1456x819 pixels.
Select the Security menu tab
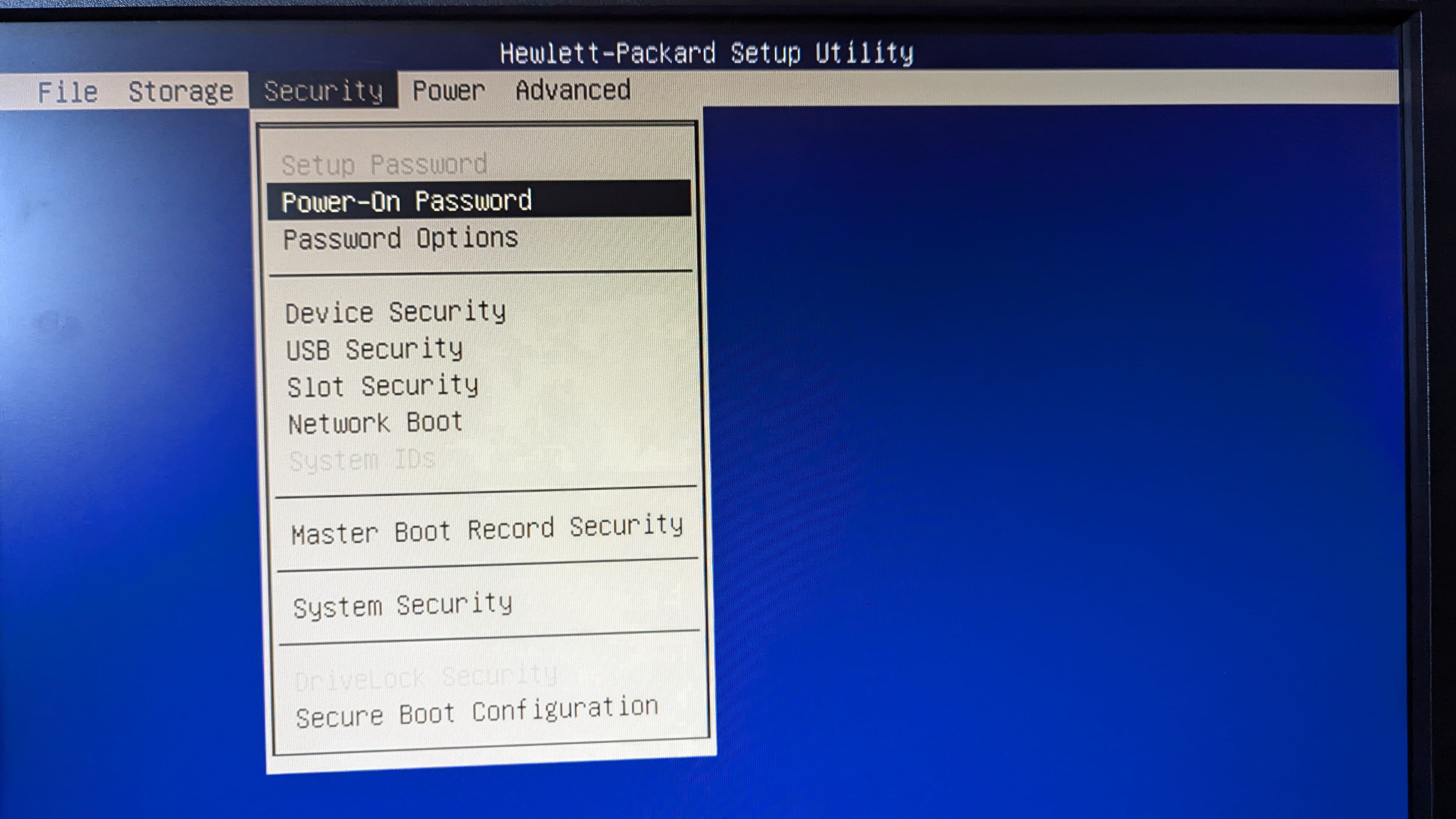click(323, 90)
